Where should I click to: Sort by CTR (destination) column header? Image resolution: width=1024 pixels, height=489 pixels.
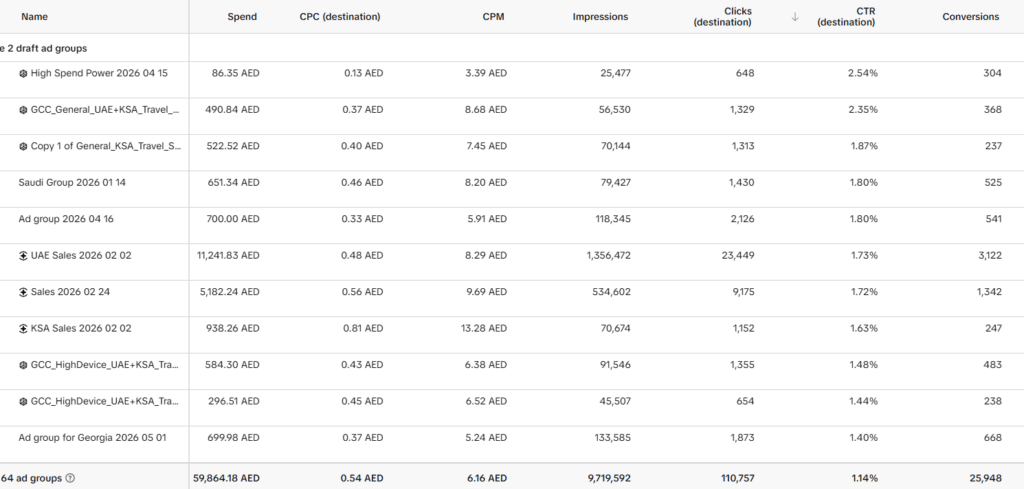pos(846,17)
